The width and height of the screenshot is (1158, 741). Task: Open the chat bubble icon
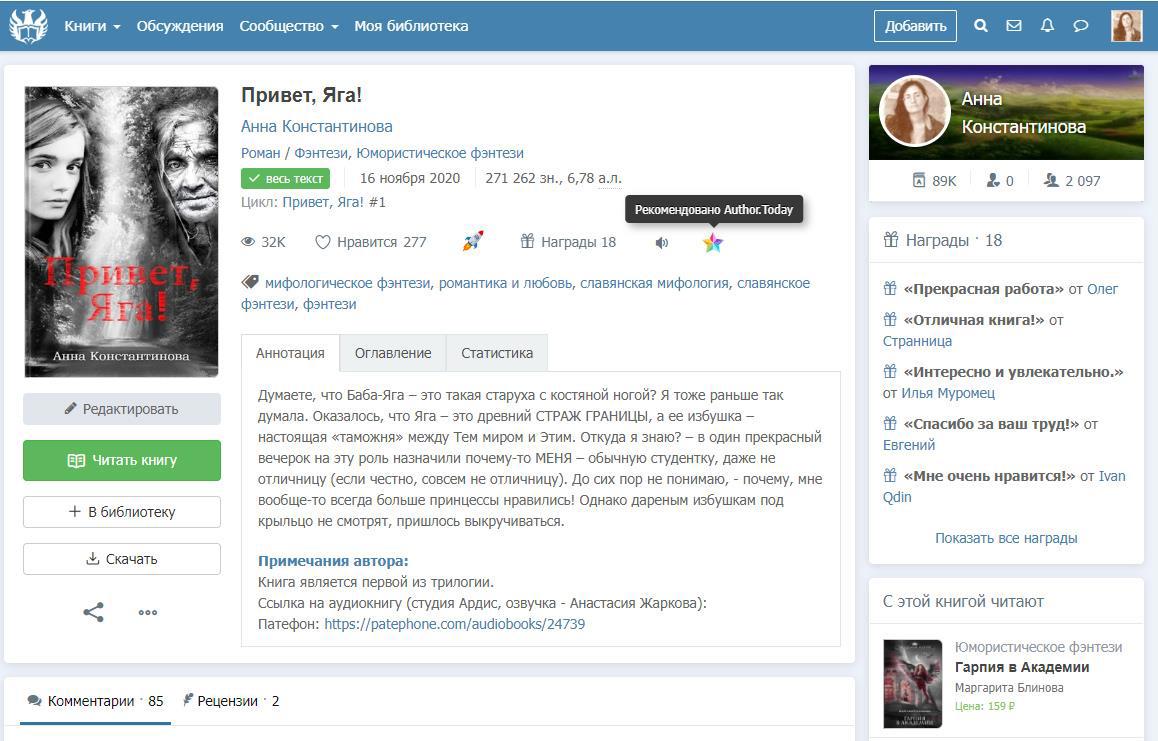[1081, 26]
